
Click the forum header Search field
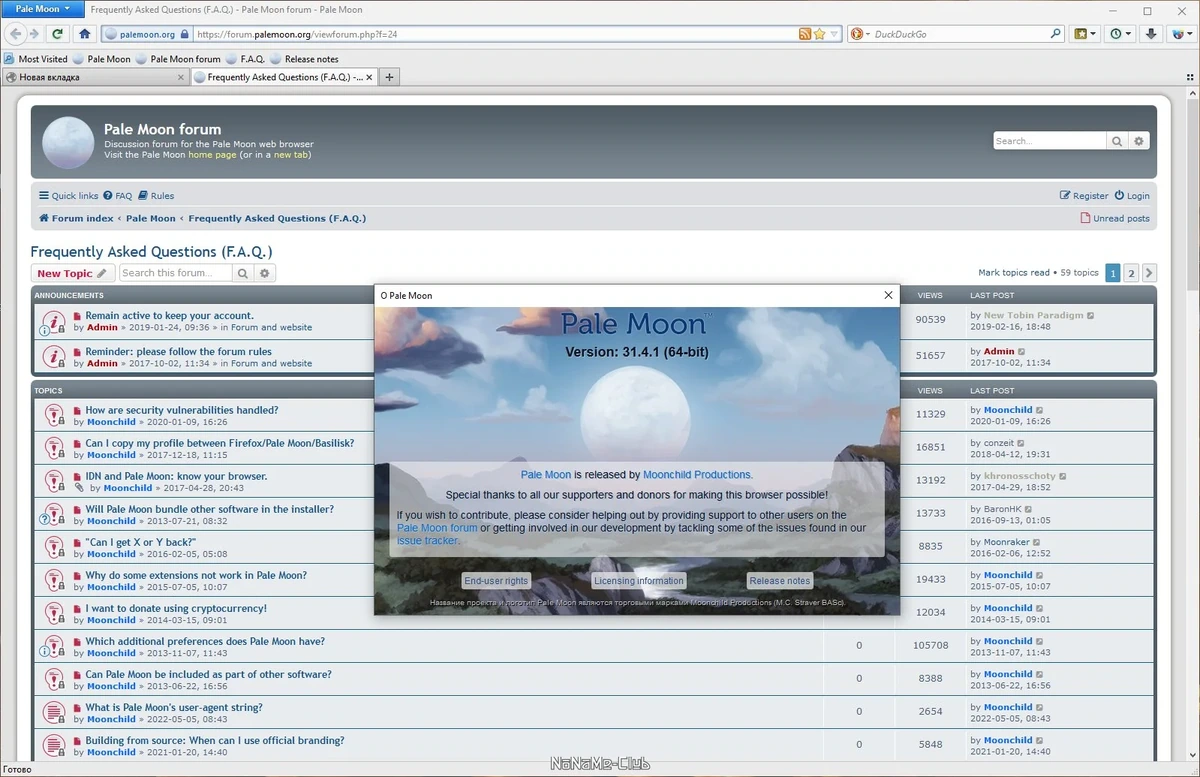click(1049, 141)
